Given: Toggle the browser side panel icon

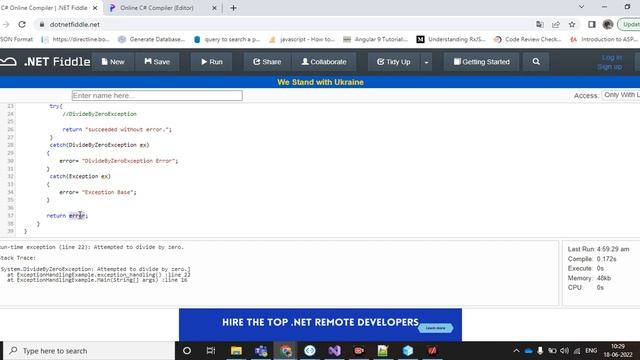Looking at the screenshot, I should (x=592, y=24).
